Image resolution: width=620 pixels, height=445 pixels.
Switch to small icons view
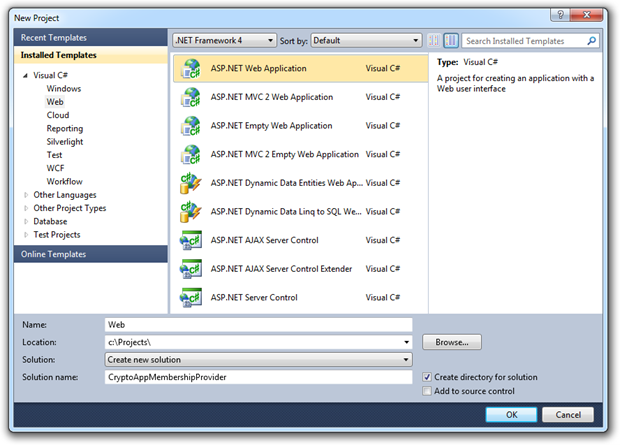click(x=434, y=40)
